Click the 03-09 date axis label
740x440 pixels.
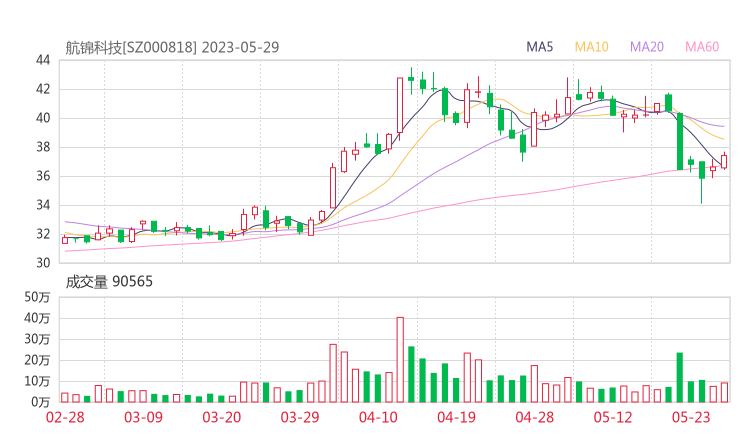(x=143, y=417)
